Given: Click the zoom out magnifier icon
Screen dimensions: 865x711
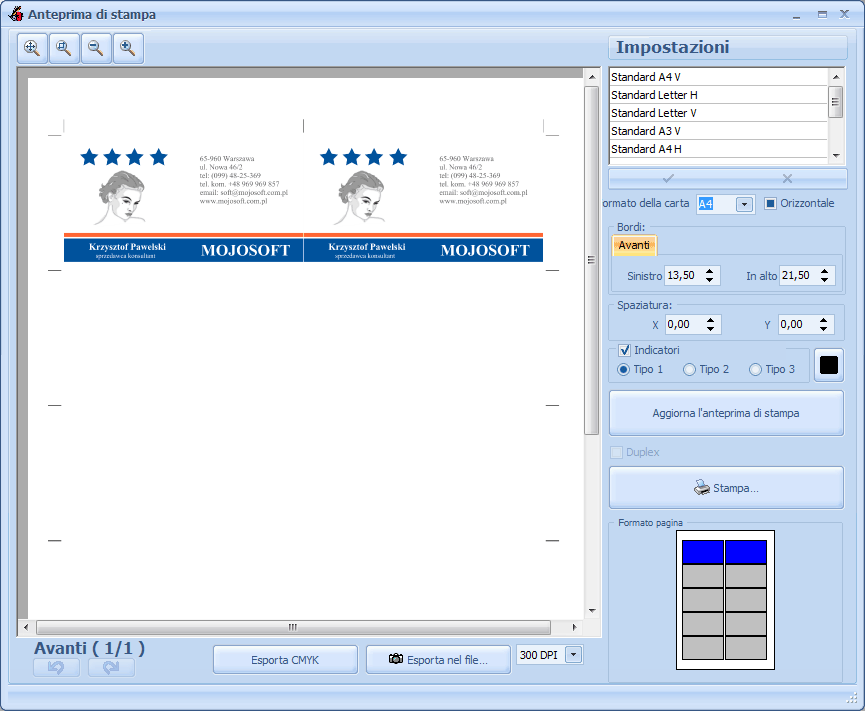Looking at the screenshot, I should point(96,49).
